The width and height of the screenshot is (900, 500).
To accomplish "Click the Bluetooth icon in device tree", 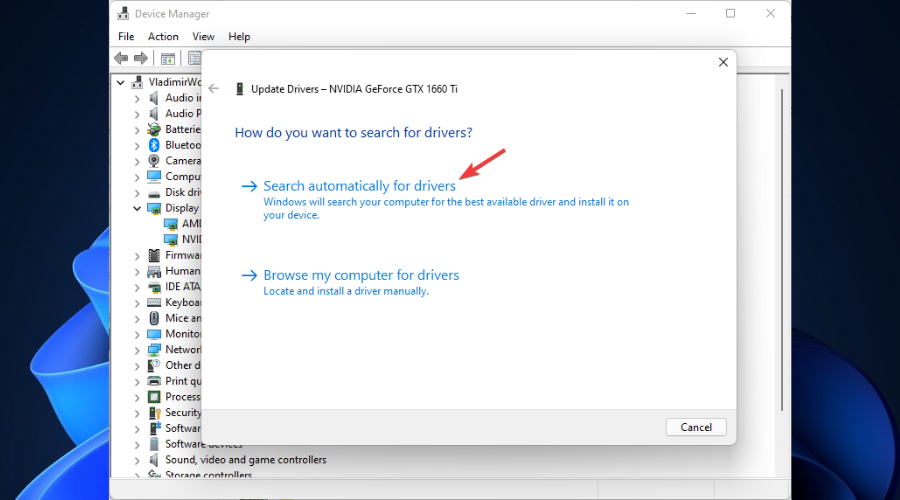I will [x=154, y=145].
